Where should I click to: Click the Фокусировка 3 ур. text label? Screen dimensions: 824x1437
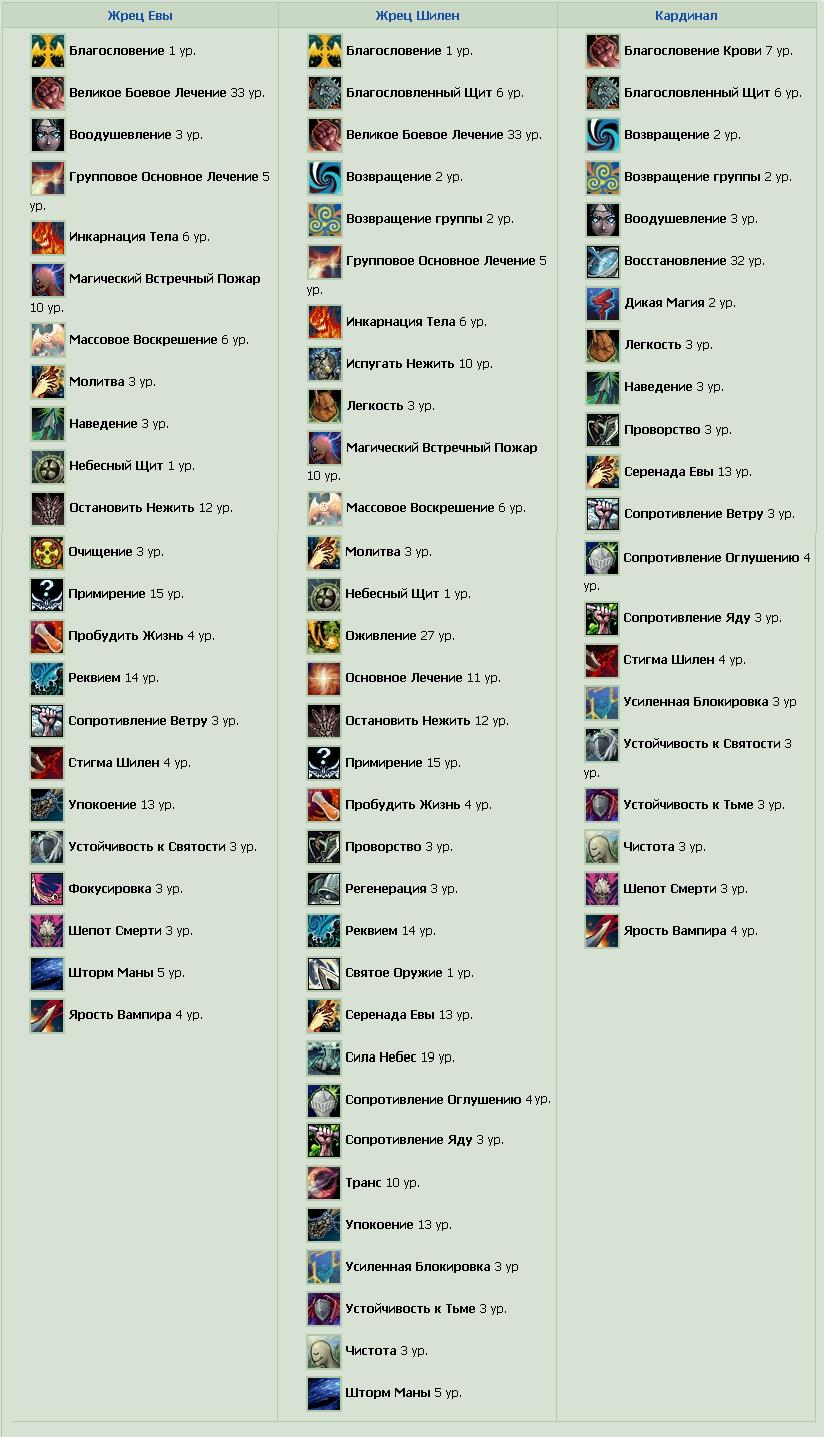(x=125, y=889)
